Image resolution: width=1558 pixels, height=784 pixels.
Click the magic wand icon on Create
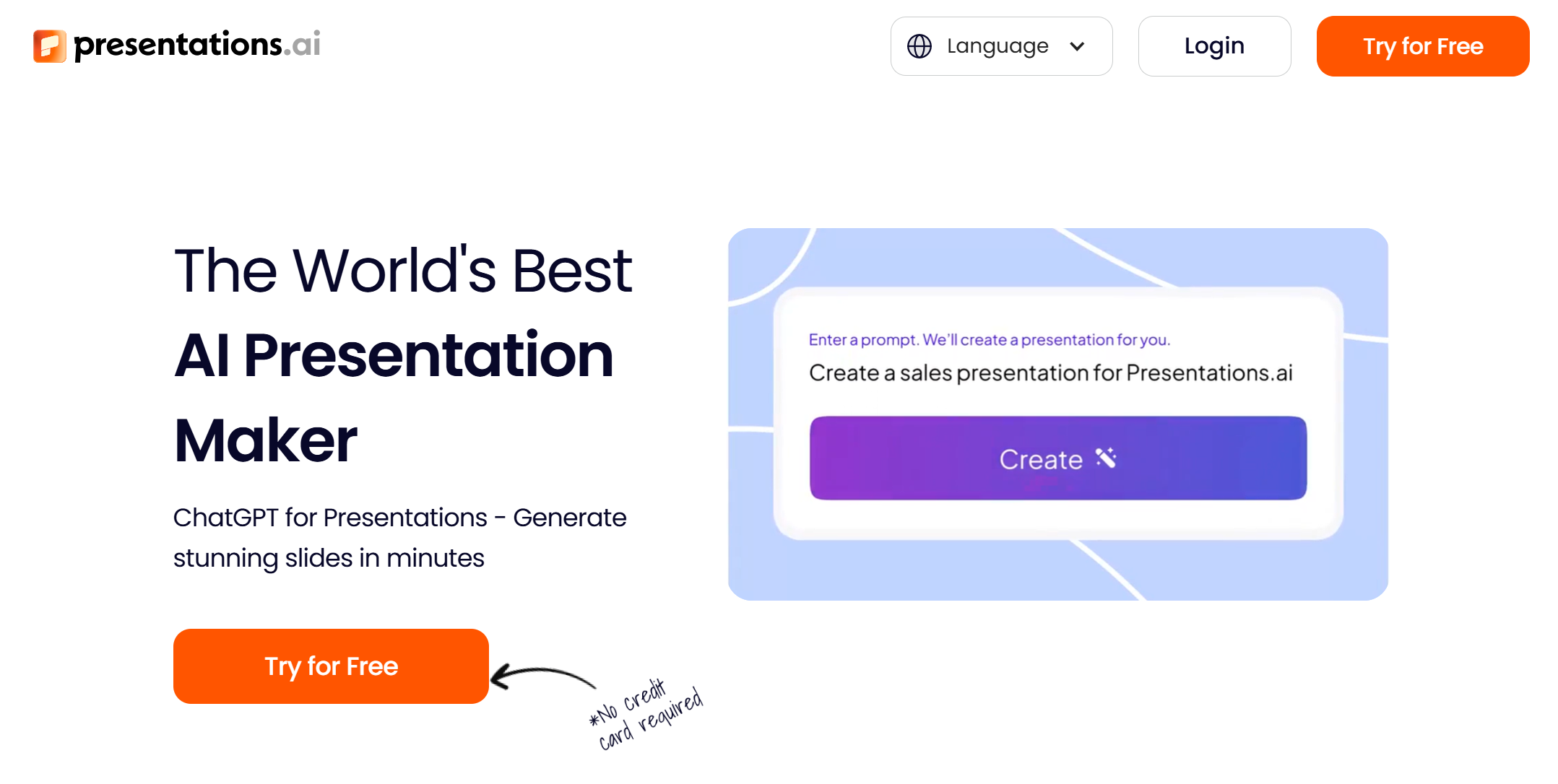point(1106,458)
